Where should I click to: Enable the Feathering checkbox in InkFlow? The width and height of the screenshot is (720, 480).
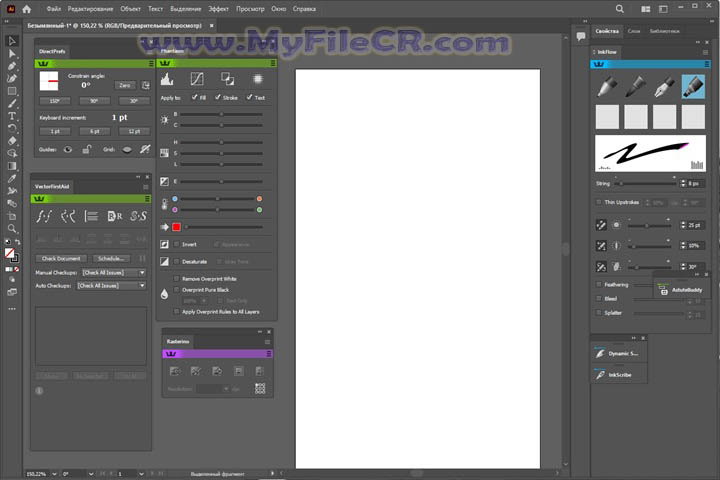(x=598, y=285)
